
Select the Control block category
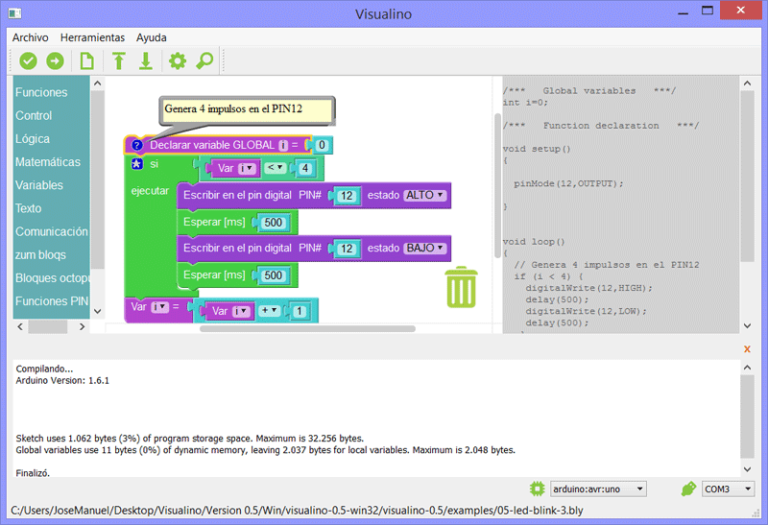(x=34, y=116)
